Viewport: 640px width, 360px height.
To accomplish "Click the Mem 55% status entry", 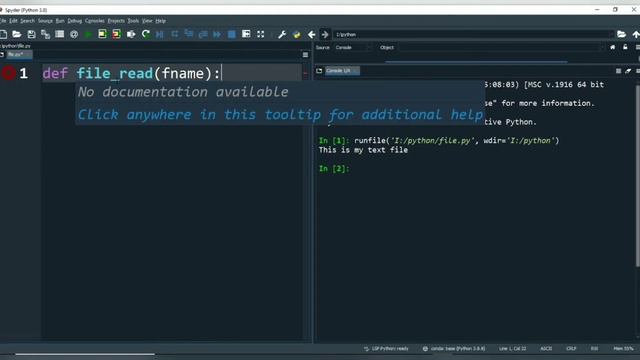I will (x=623, y=349).
